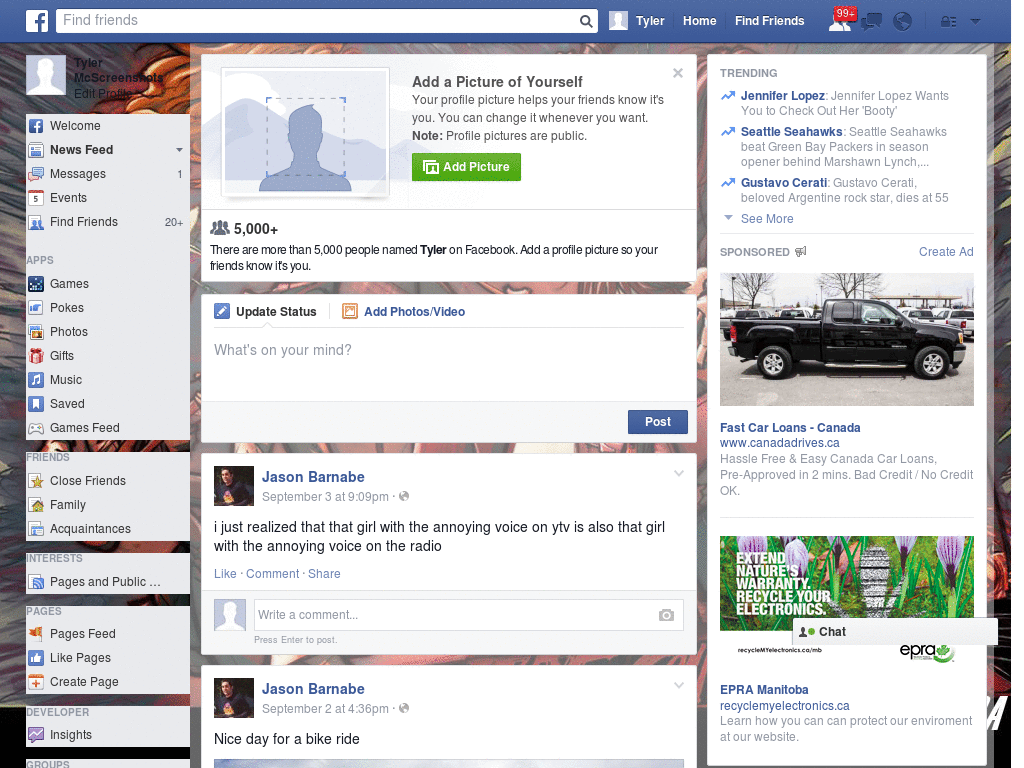Viewport: 1024px width, 768px height.
Task: Click Tyler's profile thumbnail in top bar
Action: pos(618,21)
